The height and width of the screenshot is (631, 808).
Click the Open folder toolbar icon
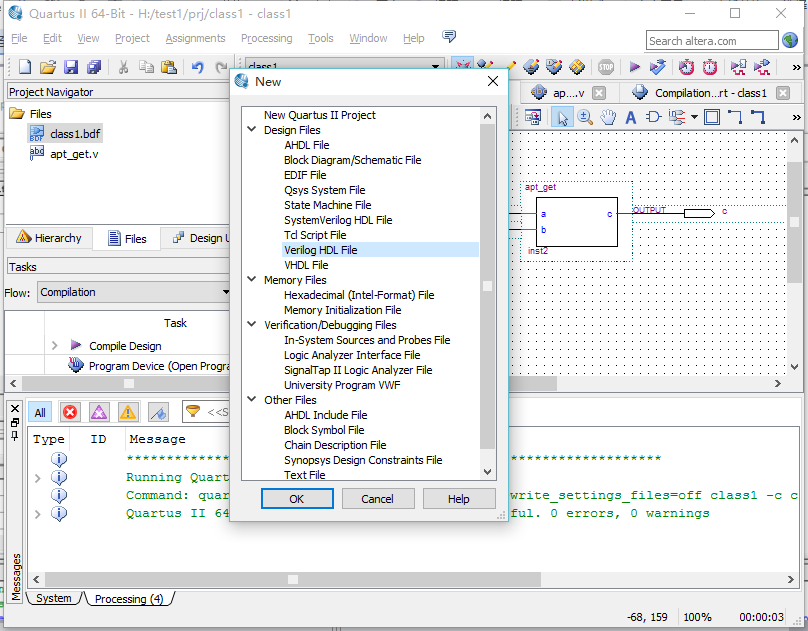point(48,67)
